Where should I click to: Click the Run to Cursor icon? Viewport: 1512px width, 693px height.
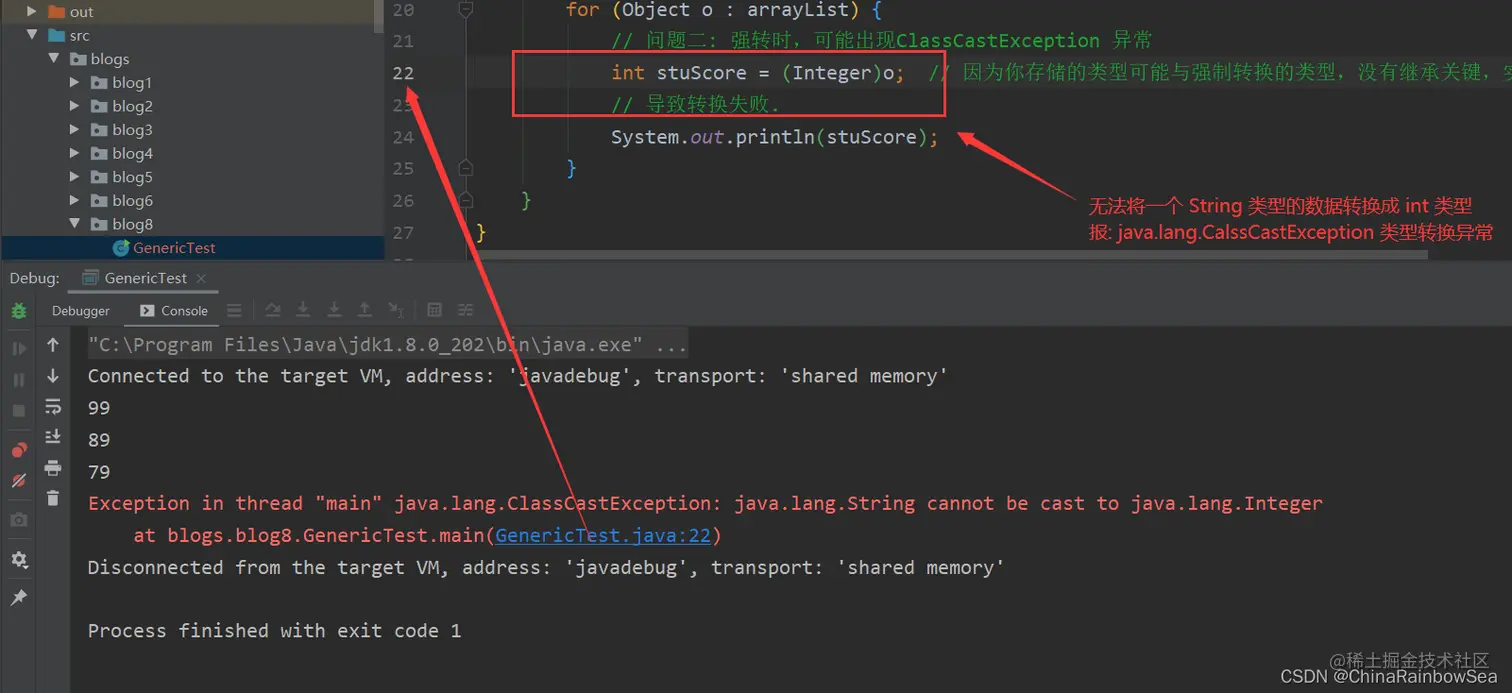[396, 310]
